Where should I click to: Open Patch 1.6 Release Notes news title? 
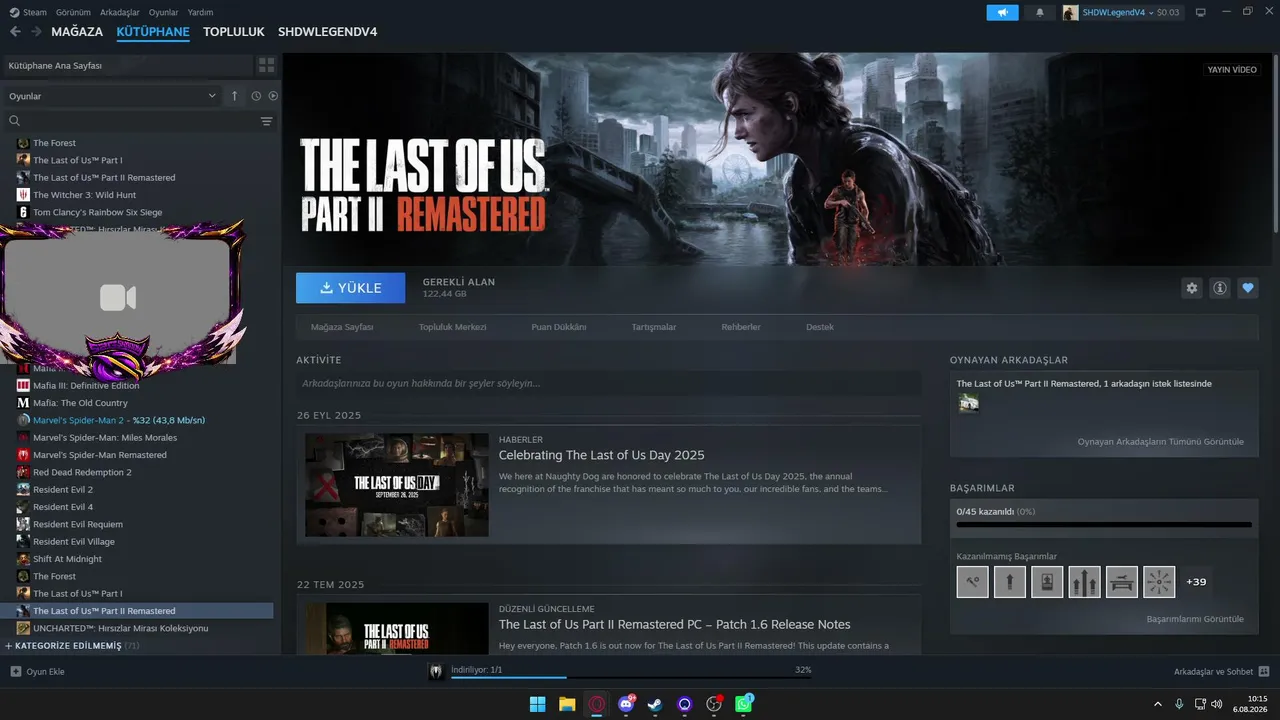(x=675, y=625)
